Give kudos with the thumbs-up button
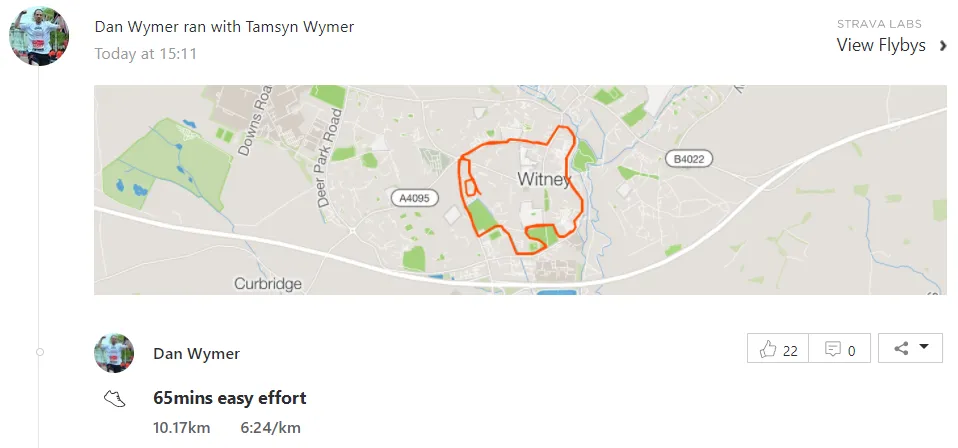 [x=778, y=349]
